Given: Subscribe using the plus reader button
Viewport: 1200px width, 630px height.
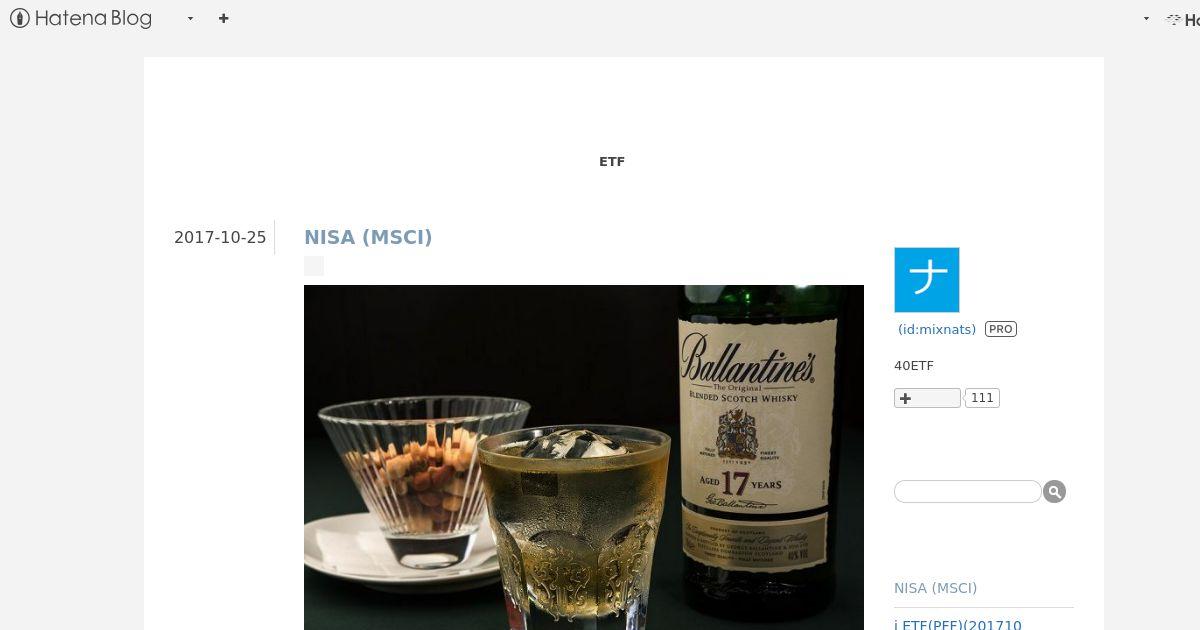Looking at the screenshot, I should pyautogui.click(x=927, y=398).
